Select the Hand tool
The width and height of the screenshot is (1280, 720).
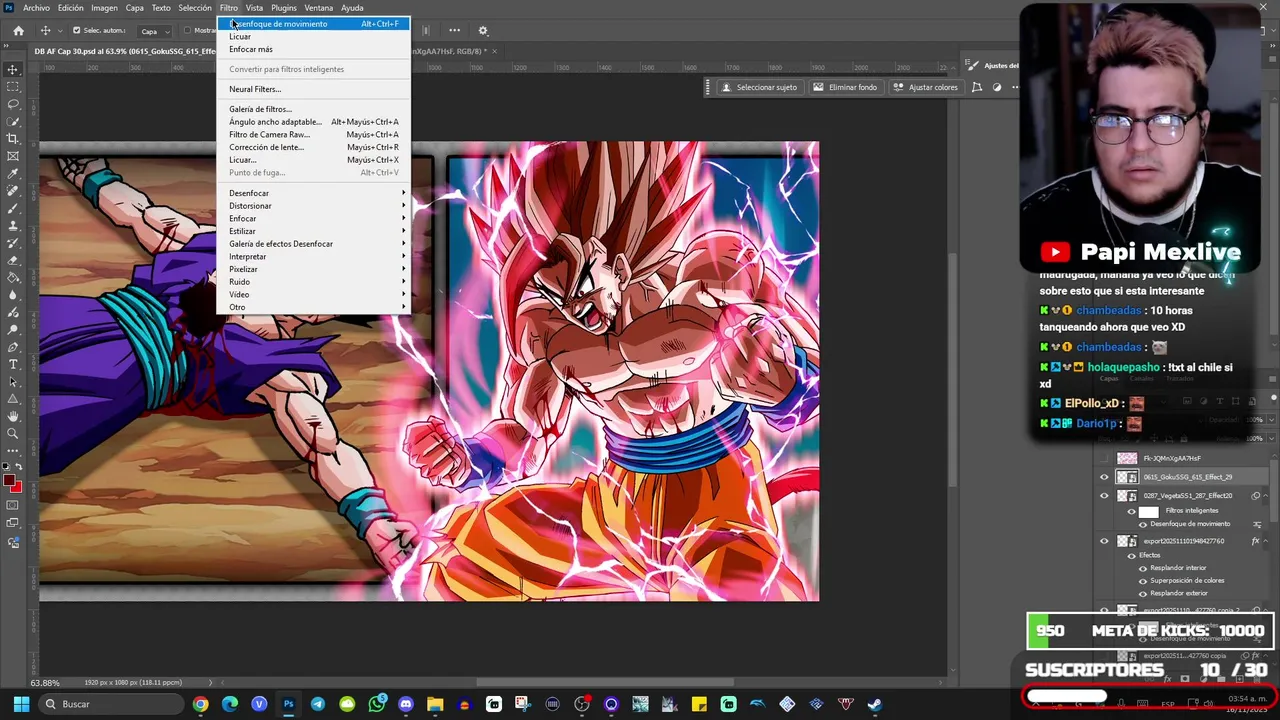tap(13, 416)
